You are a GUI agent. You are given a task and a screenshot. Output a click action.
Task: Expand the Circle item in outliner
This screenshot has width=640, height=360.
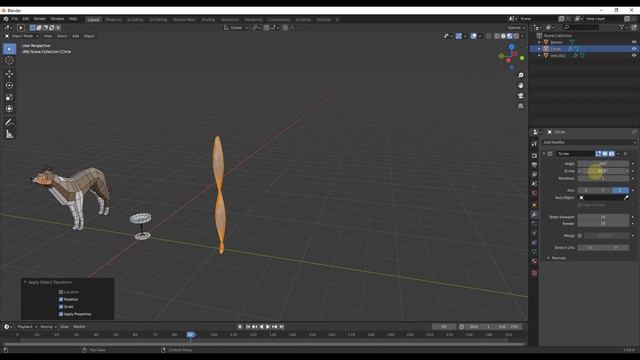click(x=539, y=49)
